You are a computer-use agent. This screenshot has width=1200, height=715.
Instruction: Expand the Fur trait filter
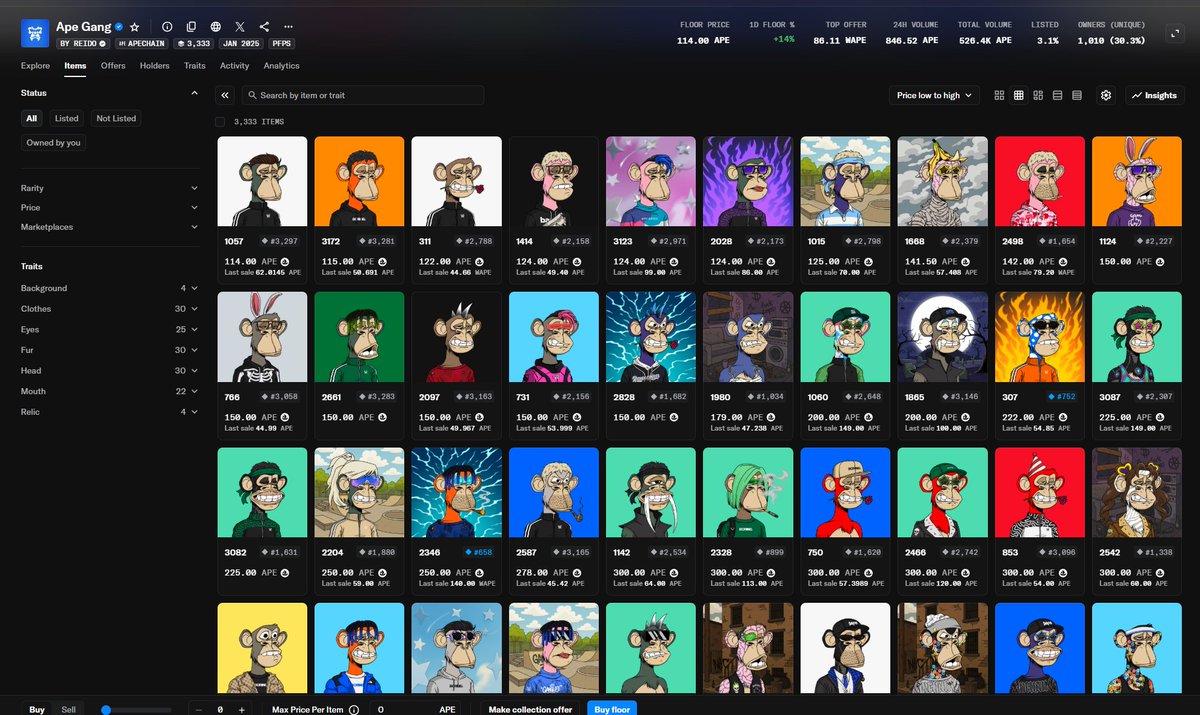point(110,350)
